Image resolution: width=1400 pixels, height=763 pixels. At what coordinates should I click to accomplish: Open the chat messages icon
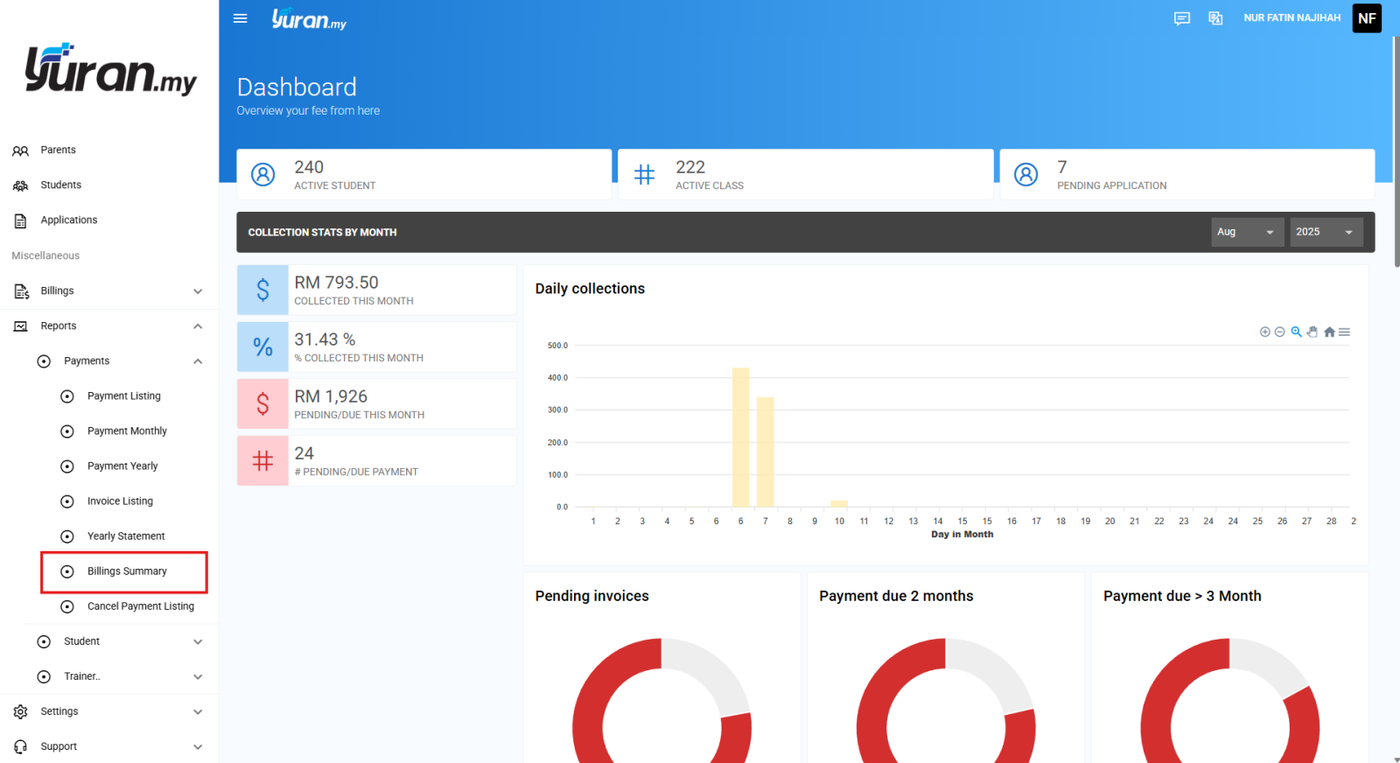[1182, 18]
